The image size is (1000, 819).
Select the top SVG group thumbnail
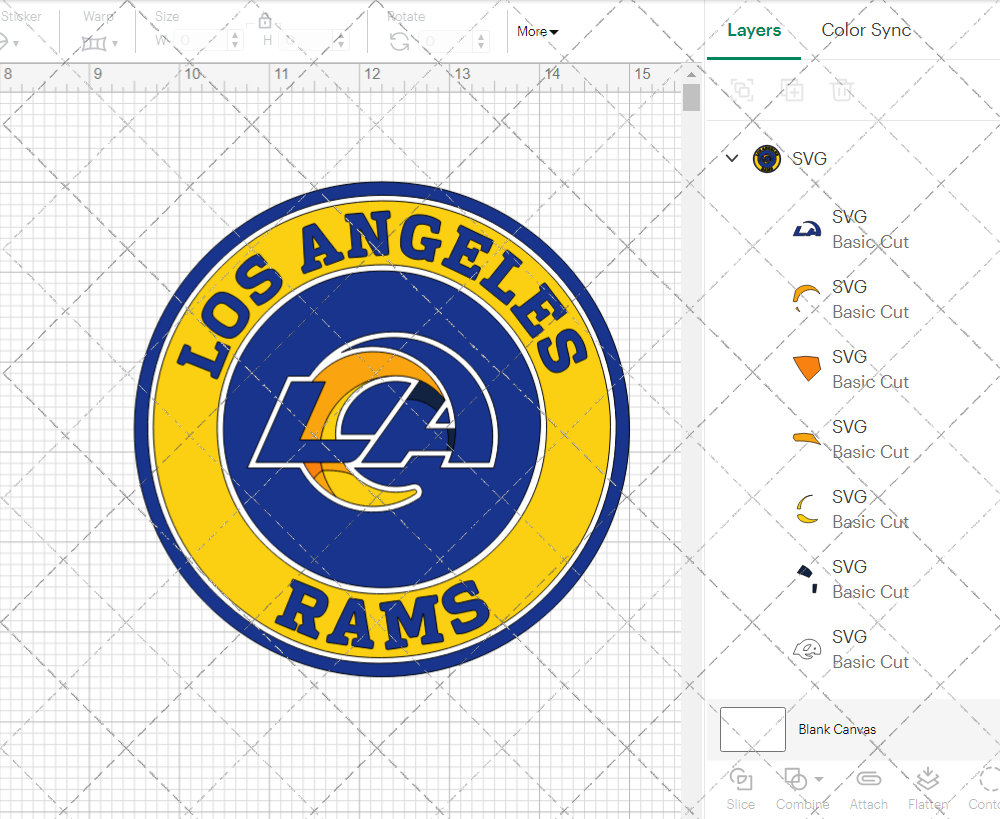tap(767, 159)
